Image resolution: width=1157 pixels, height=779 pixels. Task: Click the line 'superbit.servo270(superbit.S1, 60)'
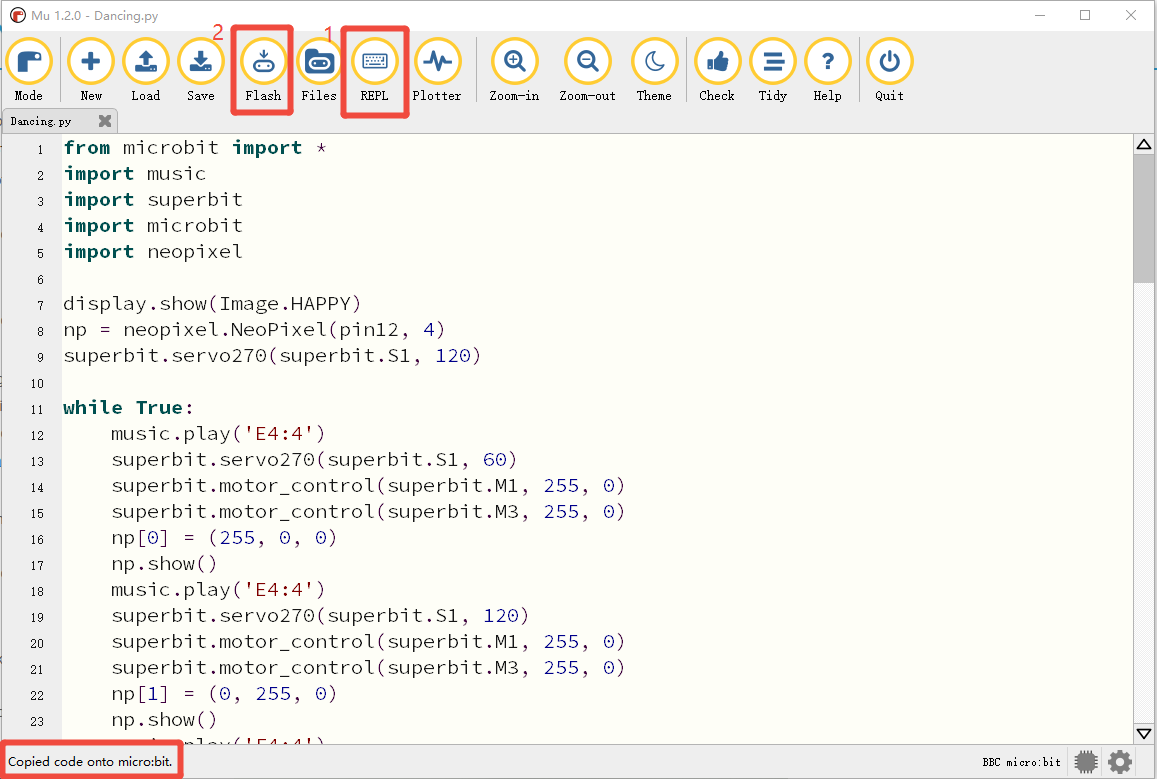coord(314,460)
